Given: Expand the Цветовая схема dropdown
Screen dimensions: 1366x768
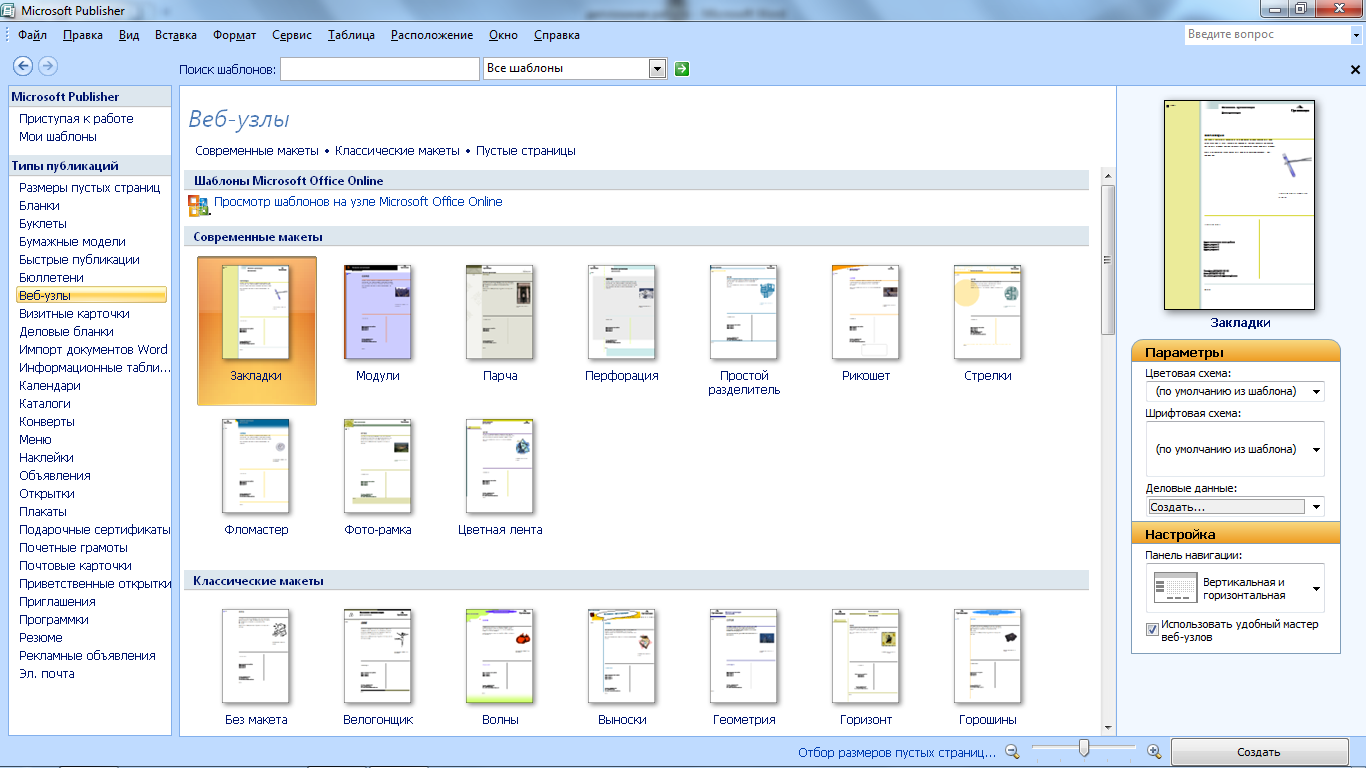Looking at the screenshot, I should (x=1317, y=392).
